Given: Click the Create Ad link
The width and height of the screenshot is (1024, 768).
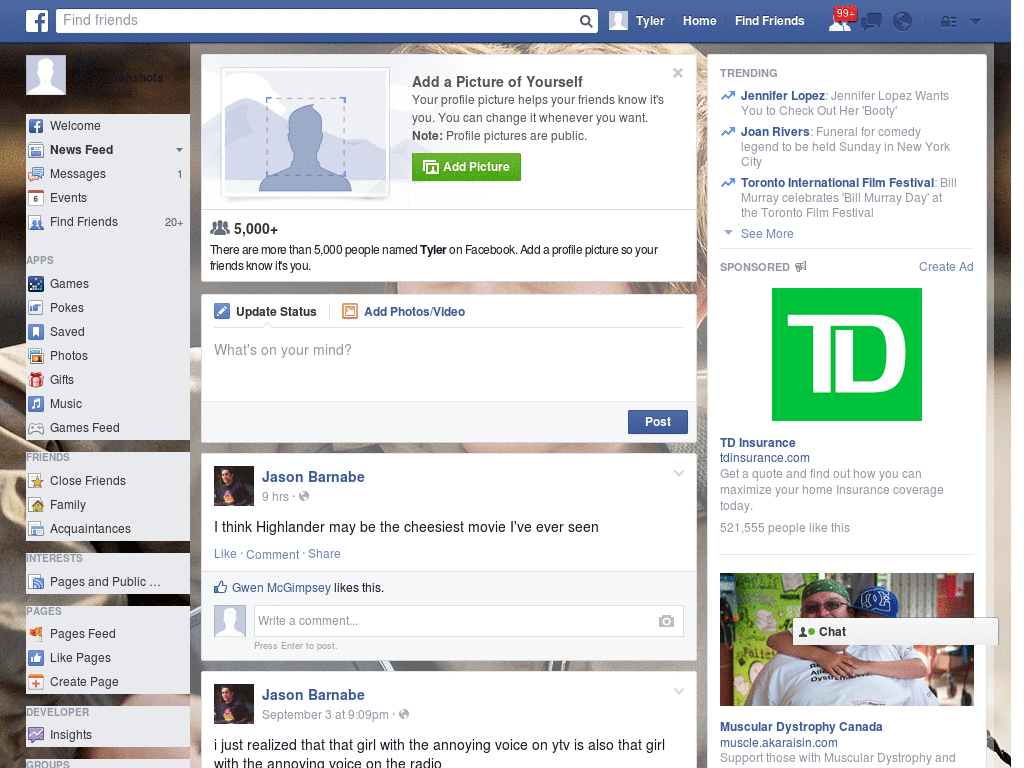Looking at the screenshot, I should [946, 266].
